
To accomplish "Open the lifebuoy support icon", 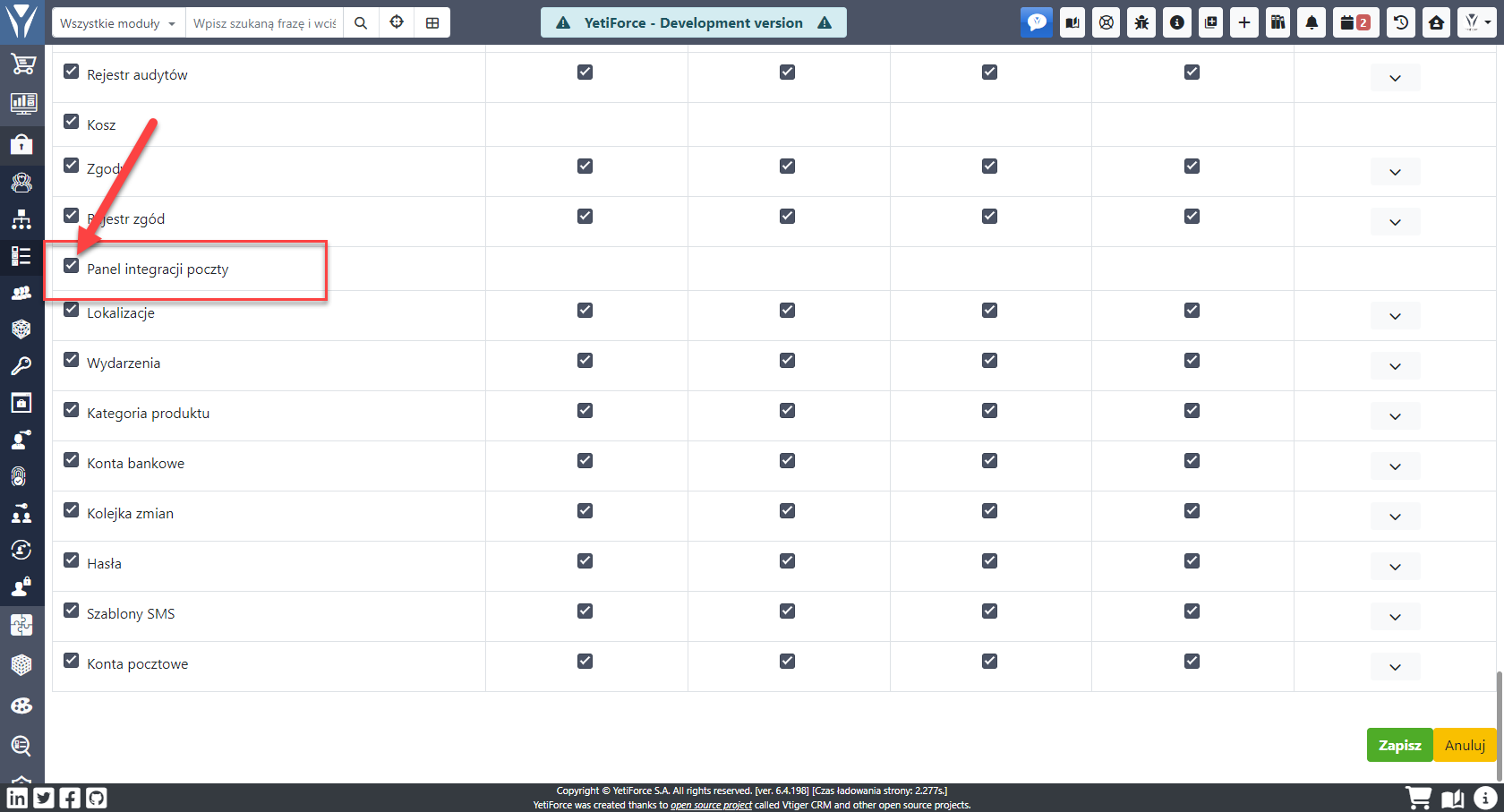I will 1107,22.
